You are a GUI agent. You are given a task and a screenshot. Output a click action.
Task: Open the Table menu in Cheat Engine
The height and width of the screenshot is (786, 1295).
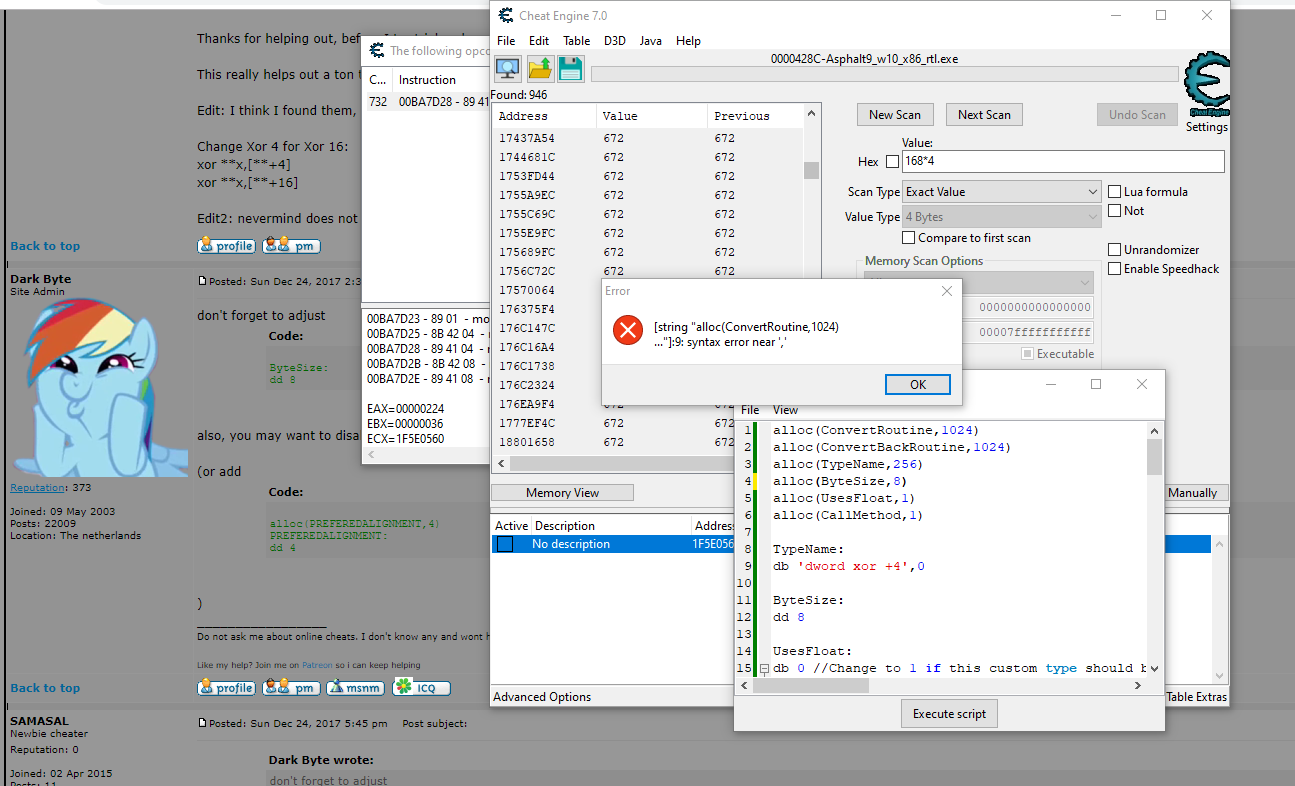coord(576,41)
